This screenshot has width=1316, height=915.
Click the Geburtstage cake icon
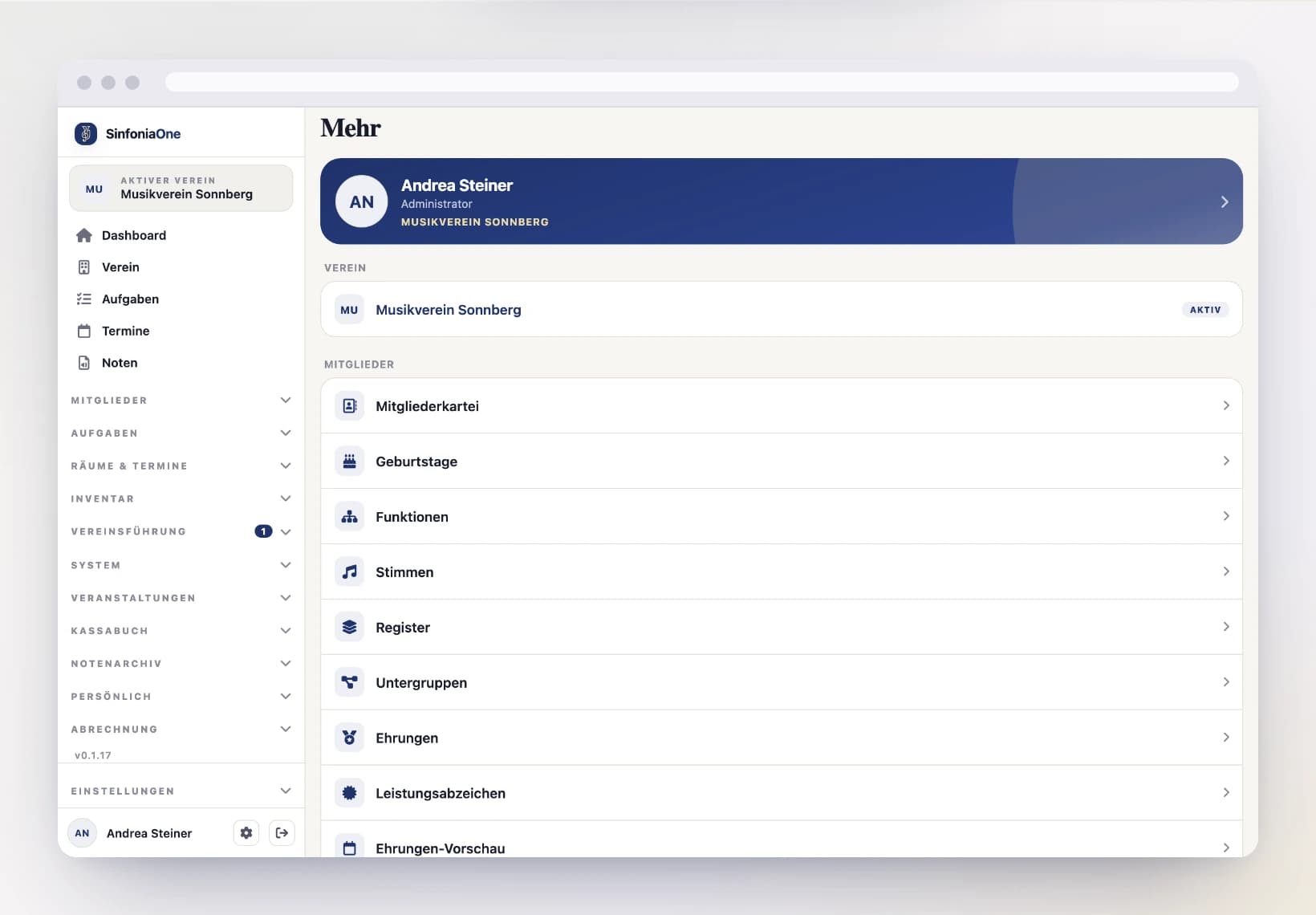350,462
